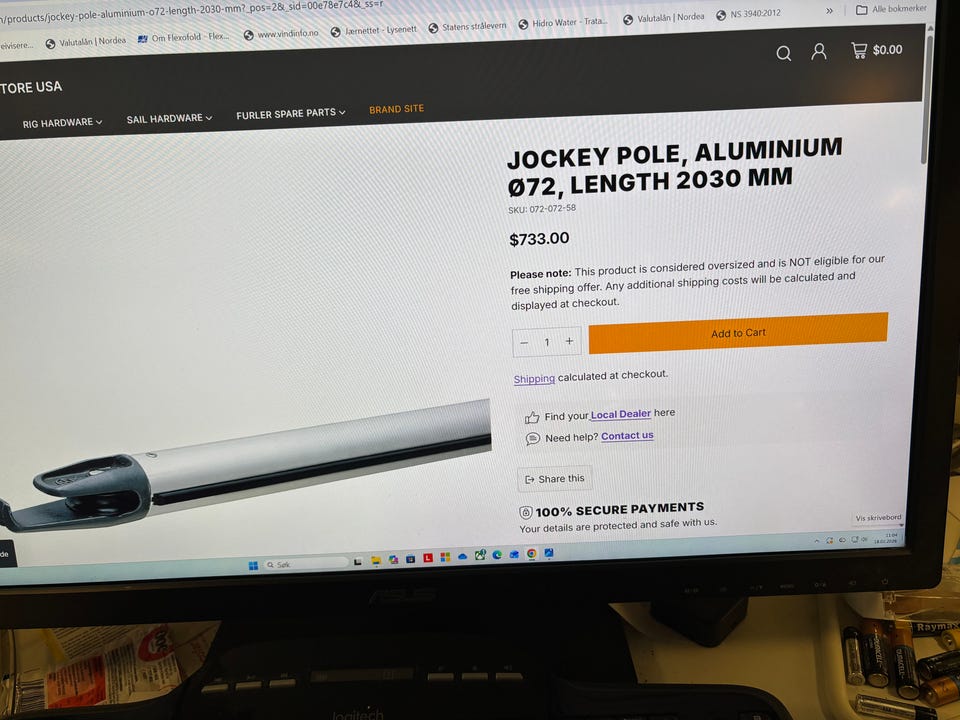The height and width of the screenshot is (720, 960).
Task: Expand the Furler Spare Parts menu
Action: [291, 113]
